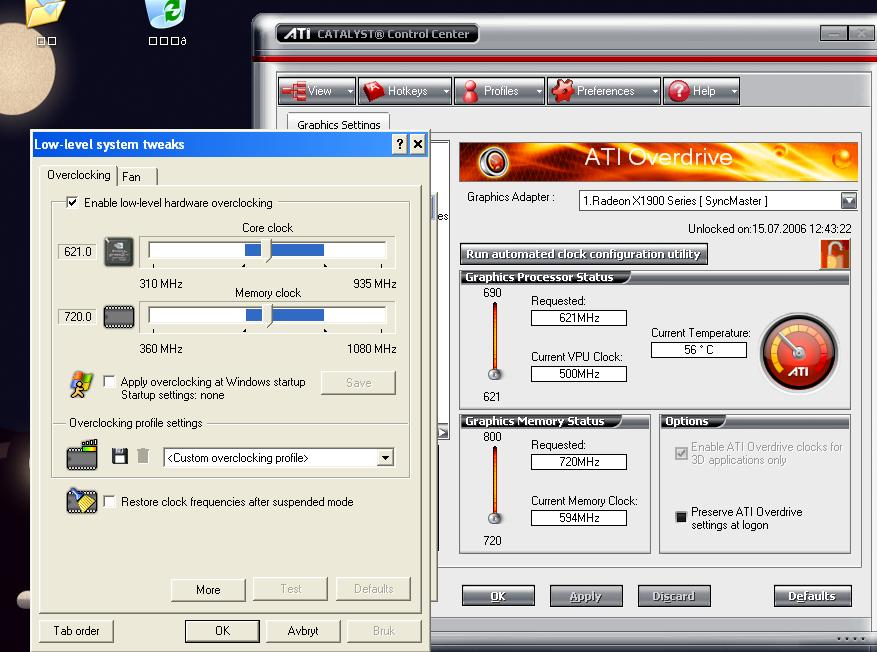The height and width of the screenshot is (652, 877).
Task: Check Restore clock frequencies after suspended mode
Action: (x=110, y=502)
